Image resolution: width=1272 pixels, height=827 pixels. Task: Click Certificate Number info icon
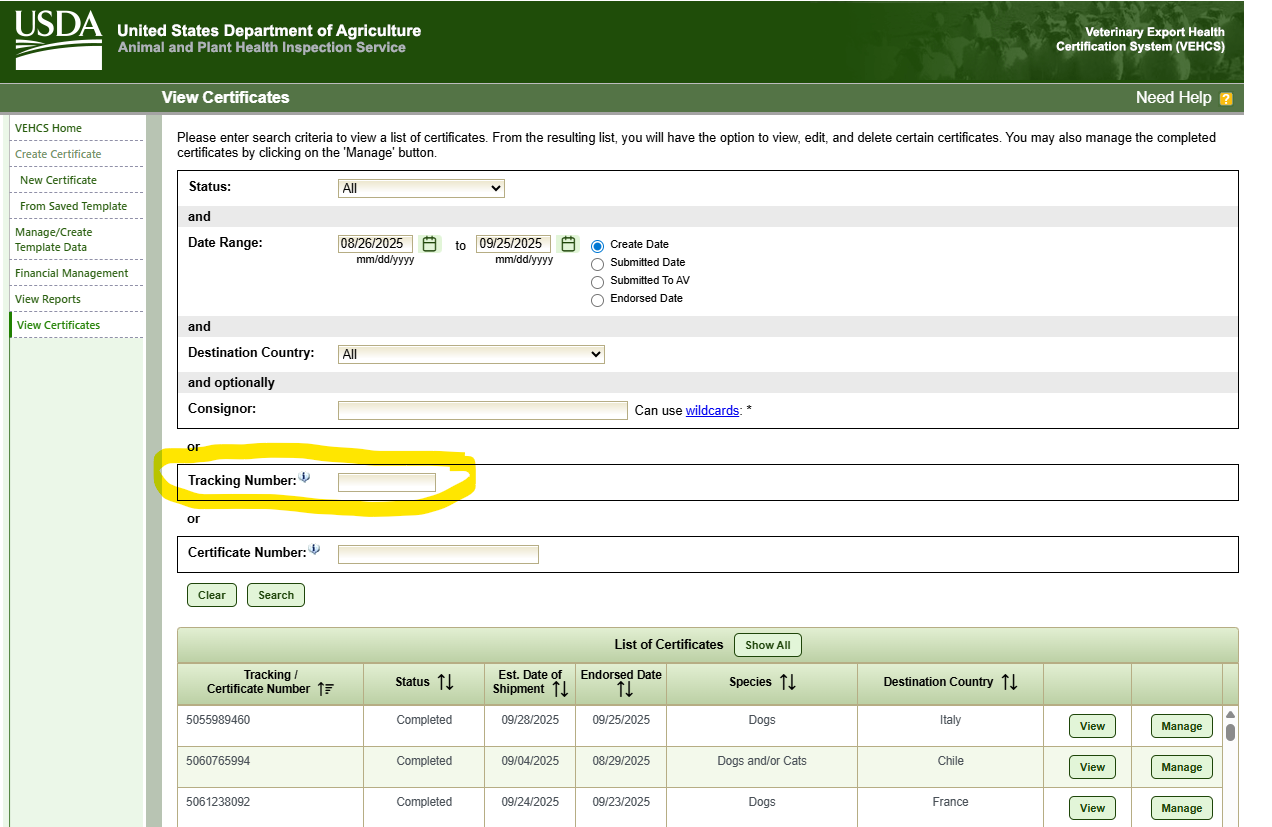coord(314,550)
